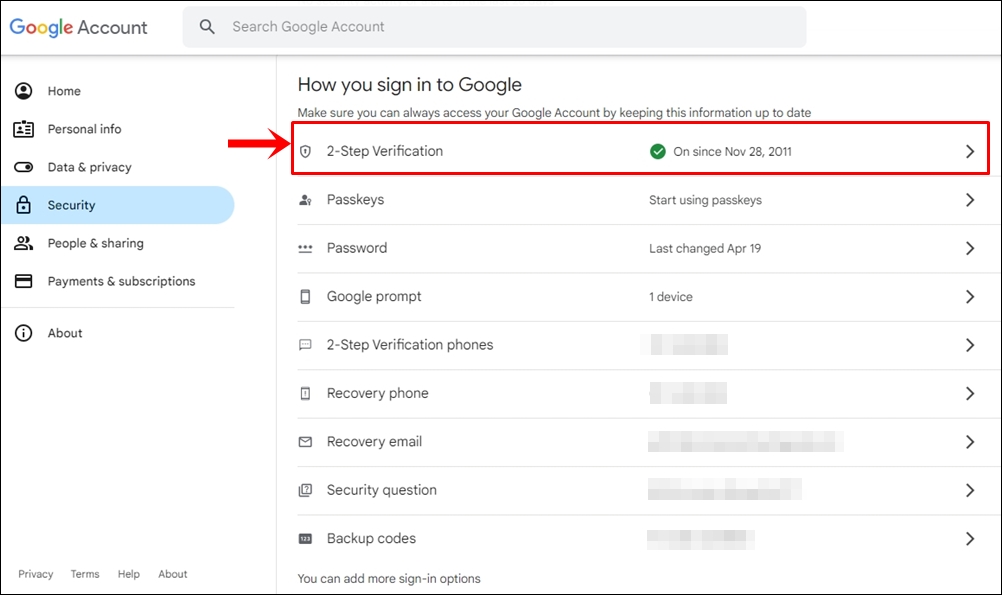This screenshot has height=595, width=1002.
Task: Click the Recovery email label
Action: point(374,442)
